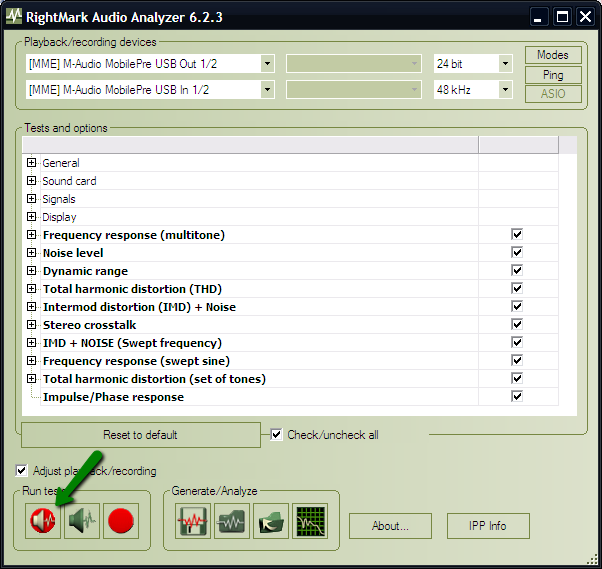Click the IPP Info button

click(488, 526)
